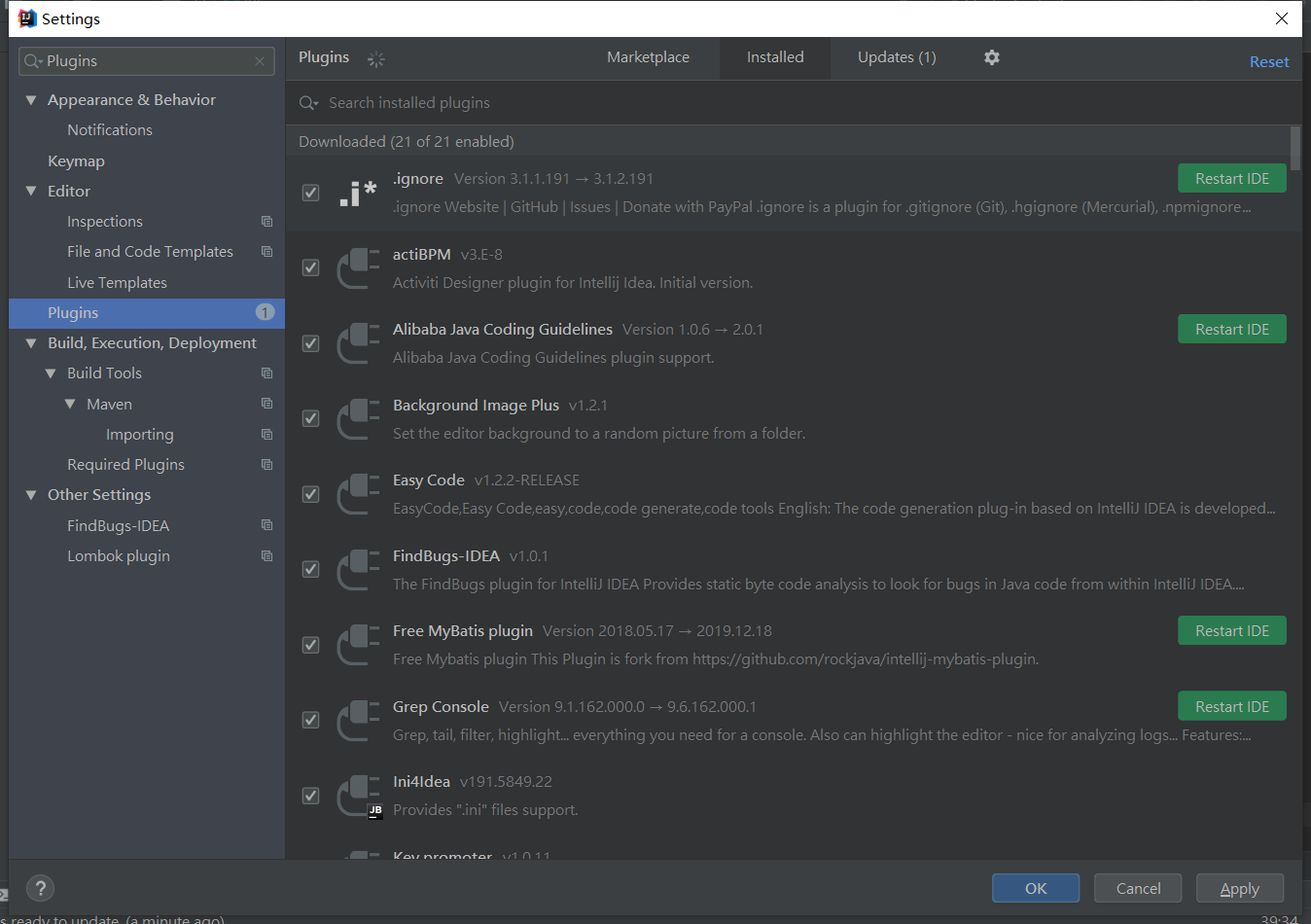Toggle the Grep Console plugin checkbox

pyautogui.click(x=311, y=720)
